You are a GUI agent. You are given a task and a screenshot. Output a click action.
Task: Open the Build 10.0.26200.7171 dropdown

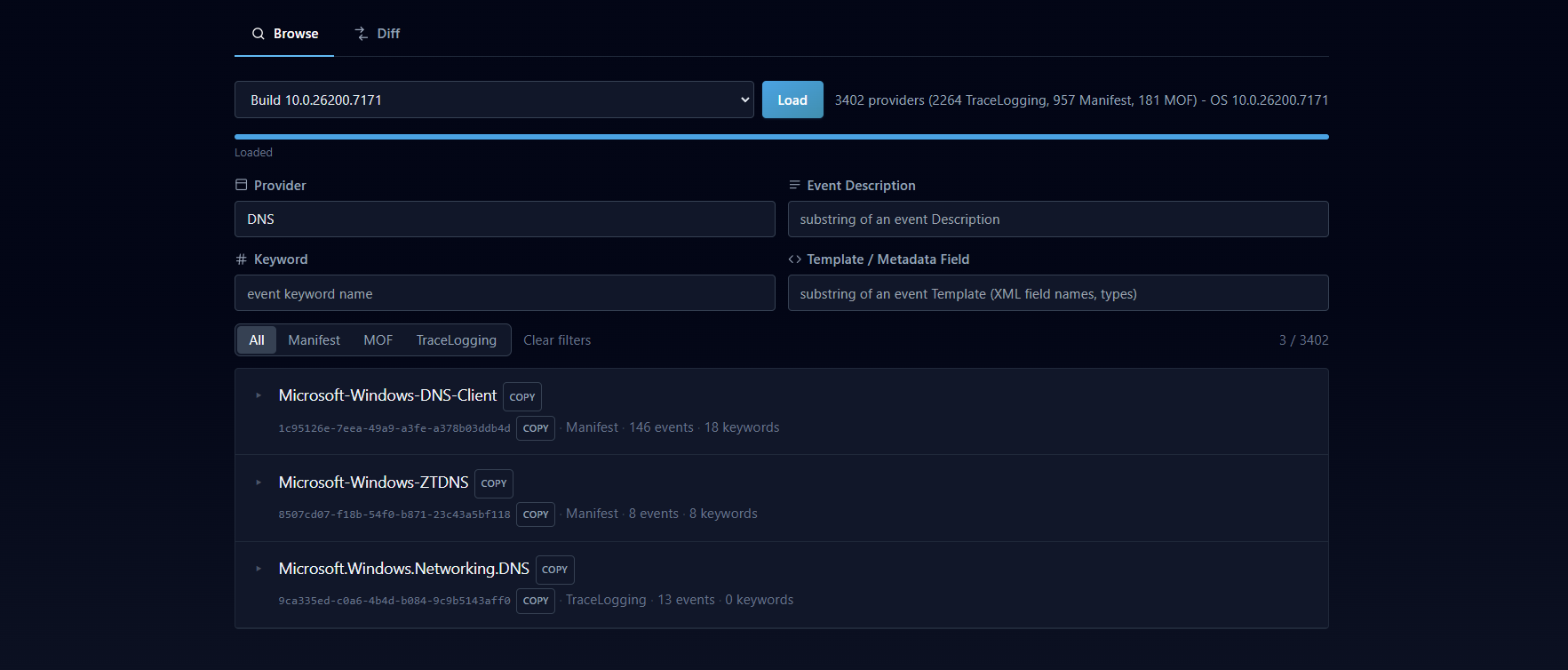494,100
